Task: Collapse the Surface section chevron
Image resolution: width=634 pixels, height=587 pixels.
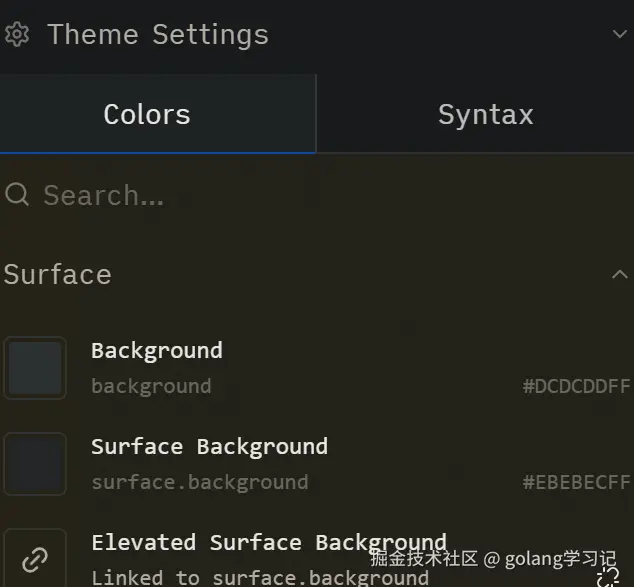Action: (x=620, y=274)
